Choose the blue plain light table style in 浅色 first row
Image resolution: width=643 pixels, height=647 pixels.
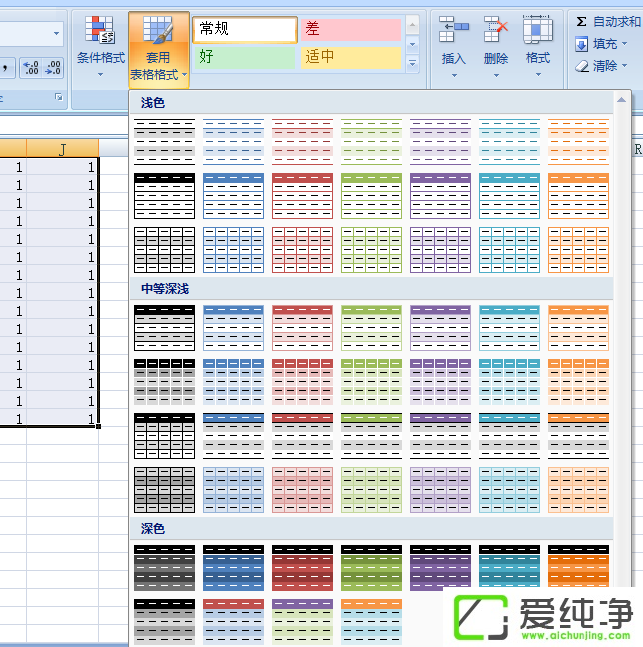pyautogui.click(x=233, y=142)
